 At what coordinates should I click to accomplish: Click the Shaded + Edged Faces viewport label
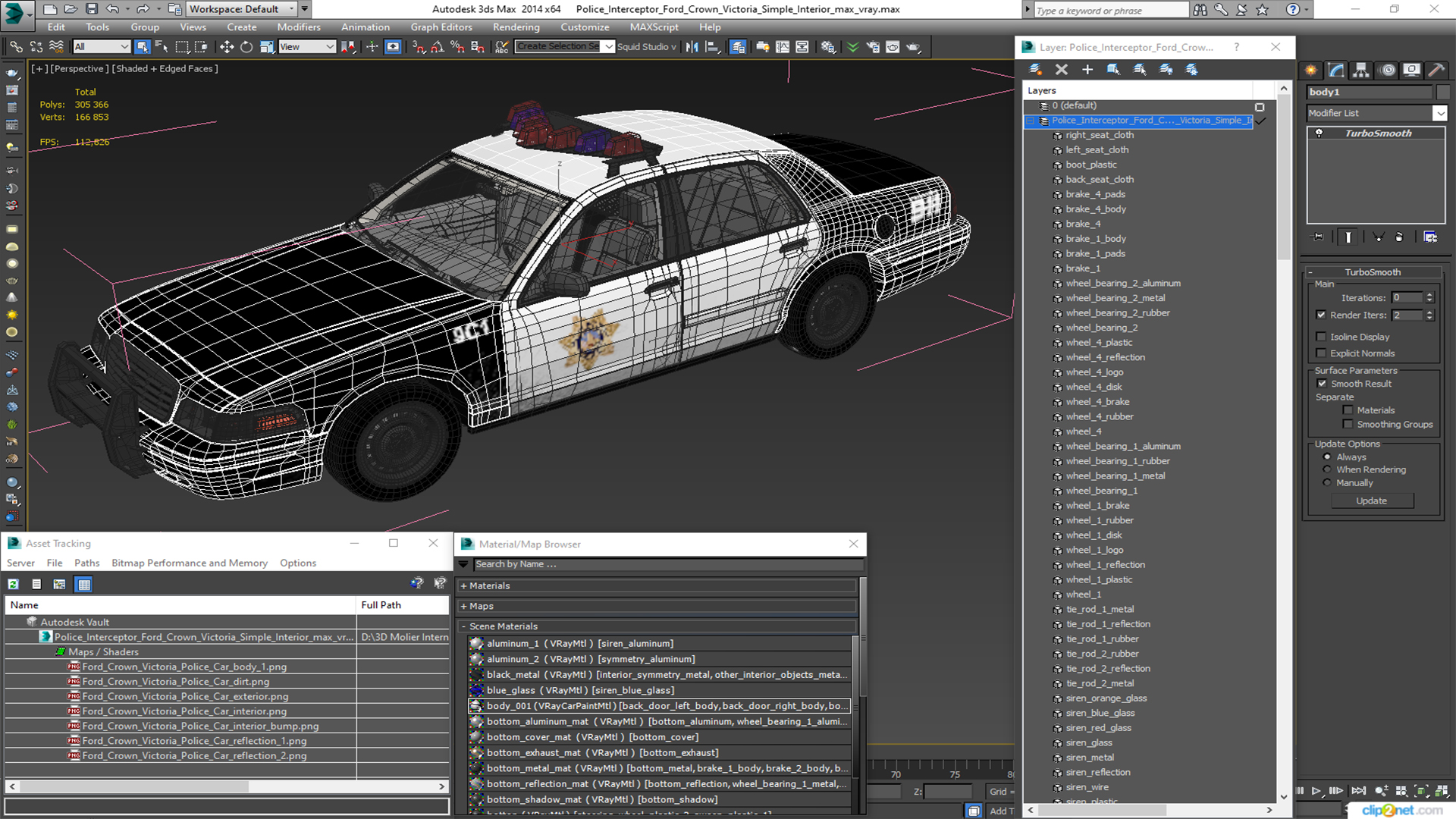(x=165, y=68)
